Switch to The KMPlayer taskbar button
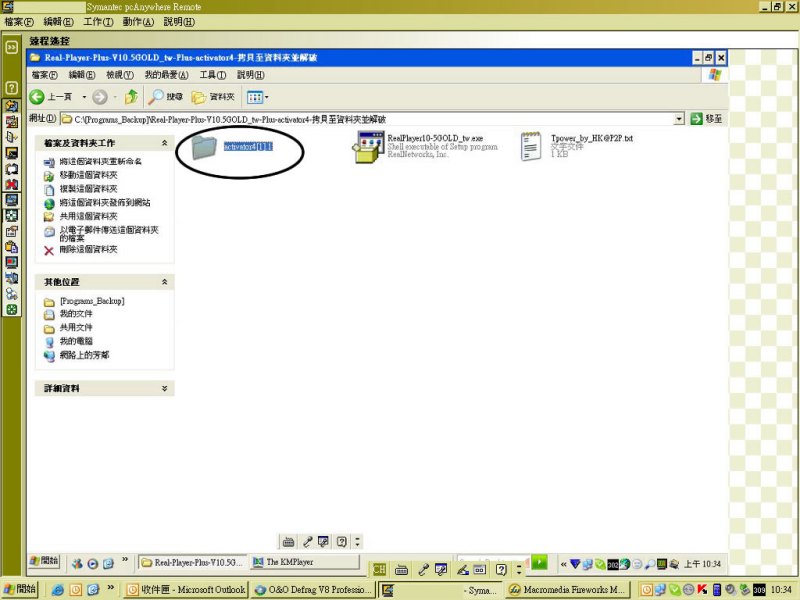 305,562
